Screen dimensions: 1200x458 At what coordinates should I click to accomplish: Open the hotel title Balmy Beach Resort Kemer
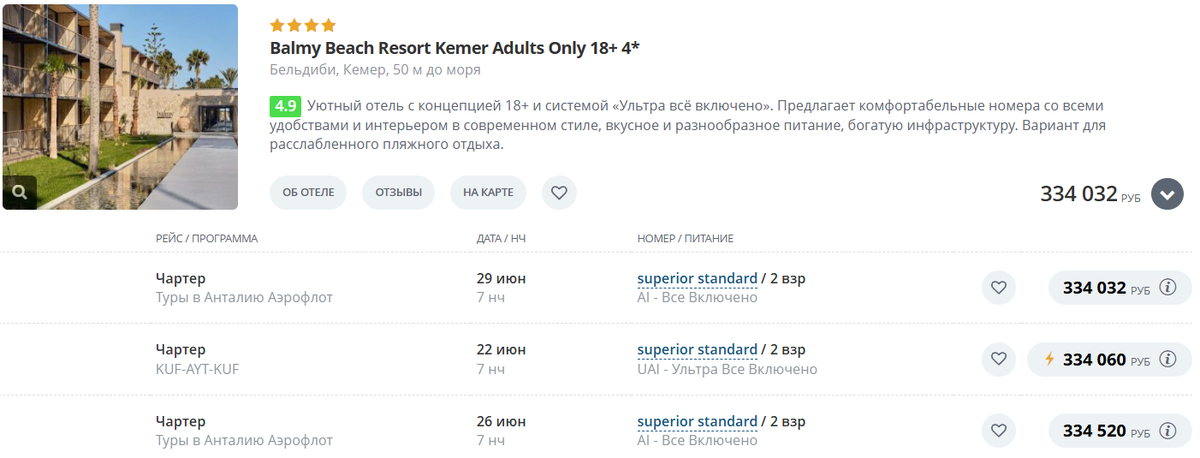[x=455, y=48]
